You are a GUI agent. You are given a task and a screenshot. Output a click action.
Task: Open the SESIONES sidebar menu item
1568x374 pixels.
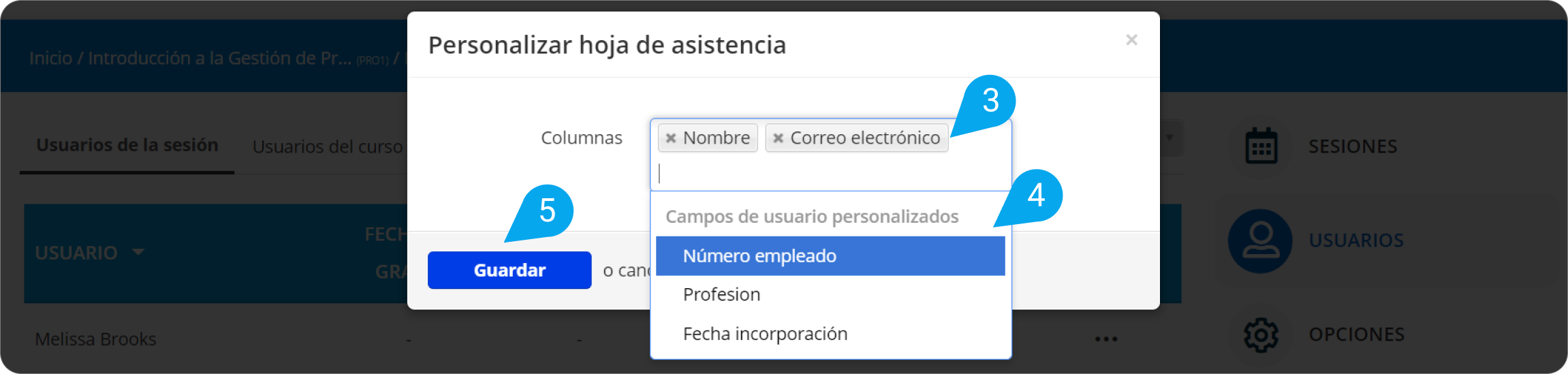[1352, 146]
